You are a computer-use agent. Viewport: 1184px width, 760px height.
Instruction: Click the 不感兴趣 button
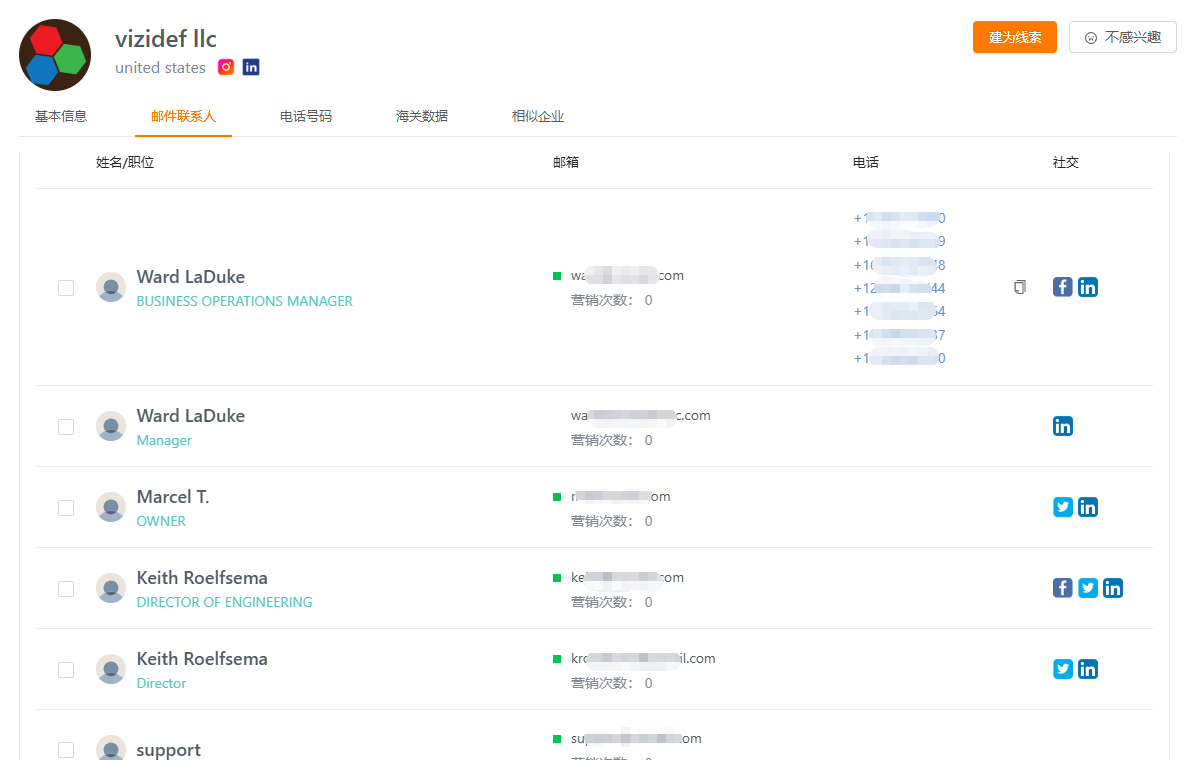[x=1122, y=37]
